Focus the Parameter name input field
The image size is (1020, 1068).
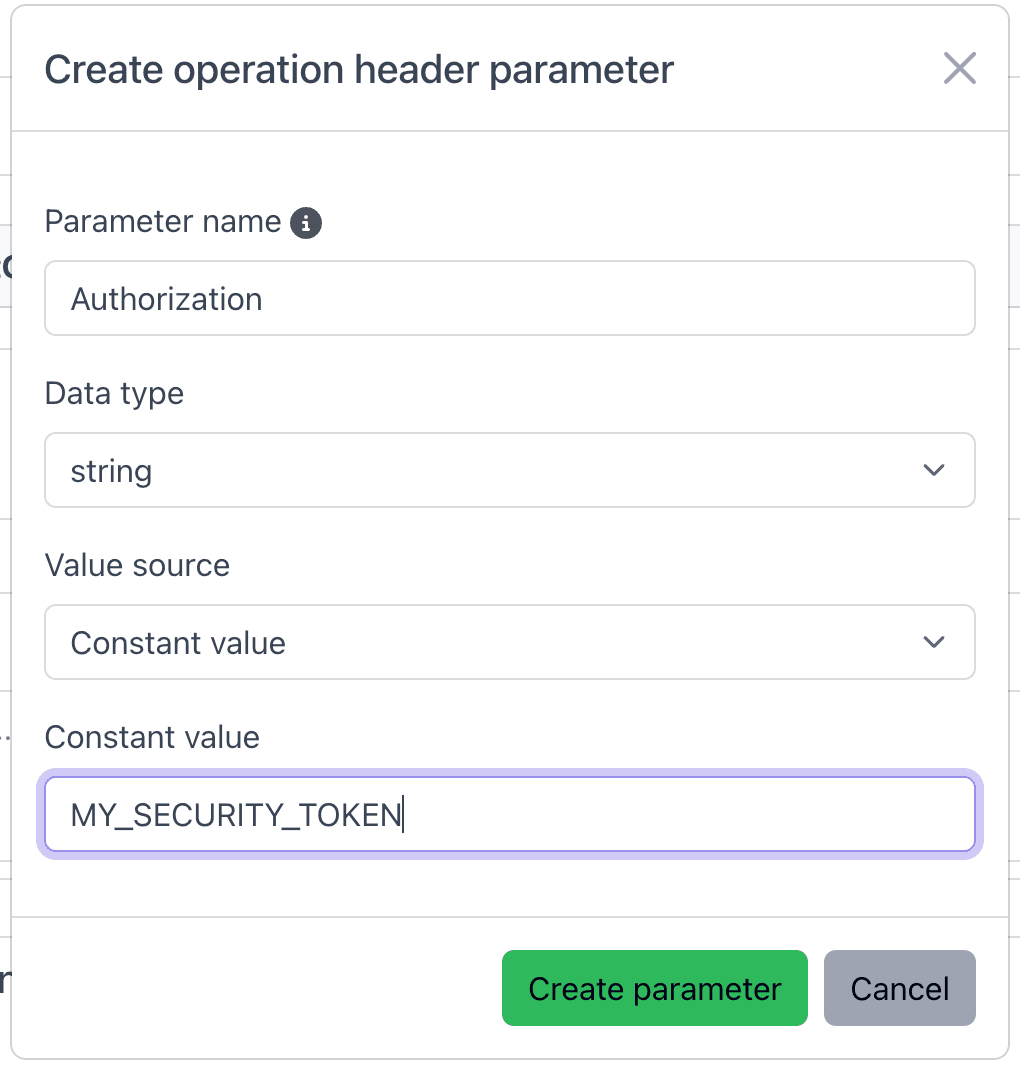pos(600,299)
